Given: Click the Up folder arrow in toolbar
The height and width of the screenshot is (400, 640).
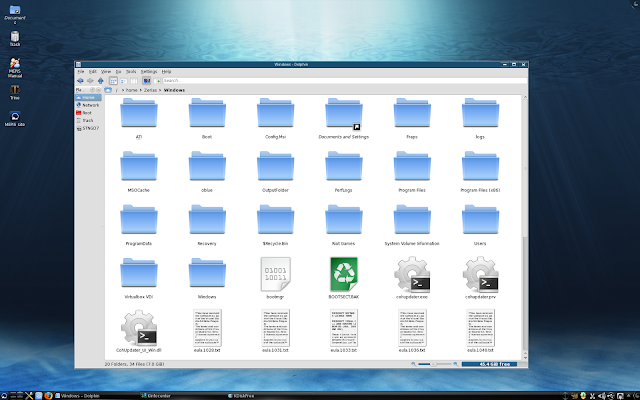Looking at the screenshot, I should [x=99, y=80].
